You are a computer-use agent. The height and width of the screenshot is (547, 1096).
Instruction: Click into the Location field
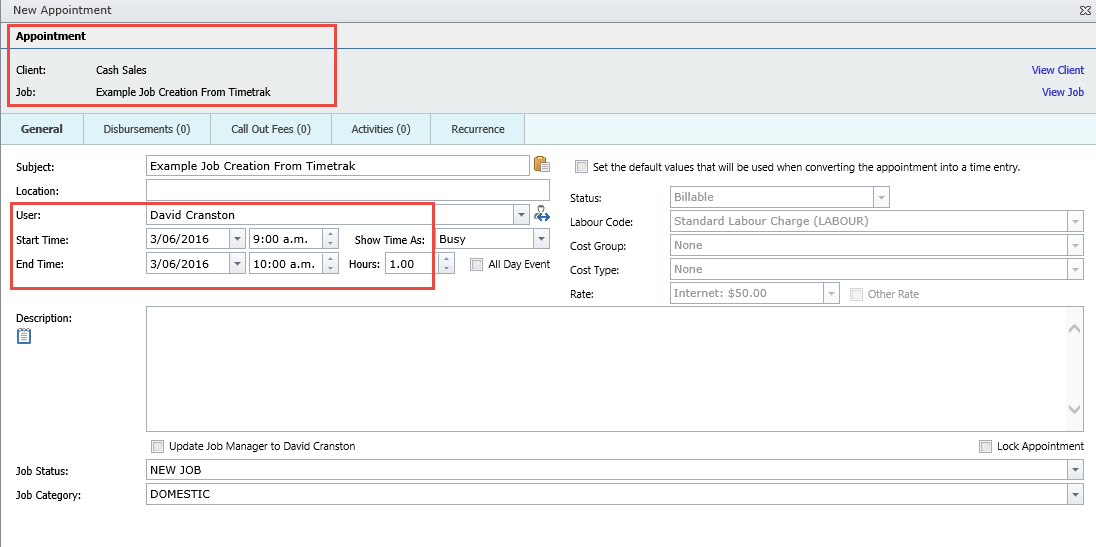(x=348, y=190)
